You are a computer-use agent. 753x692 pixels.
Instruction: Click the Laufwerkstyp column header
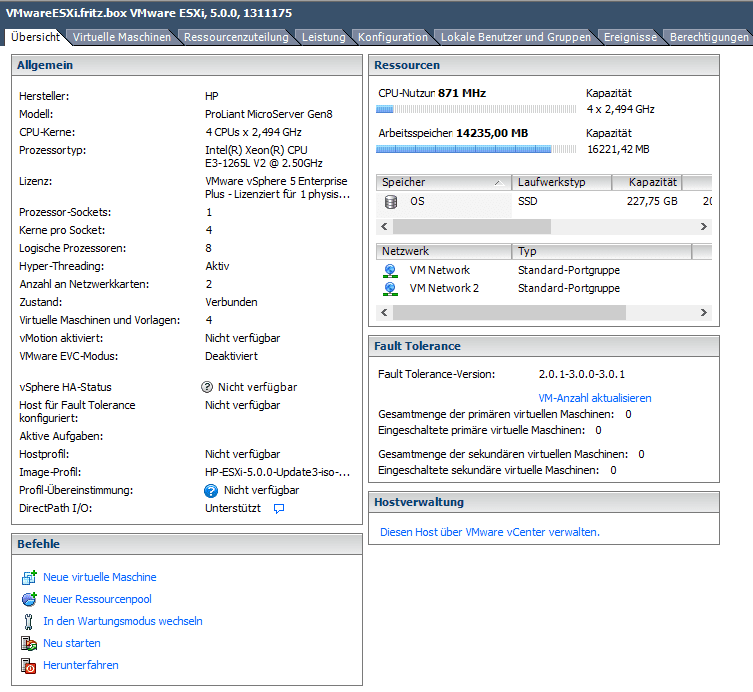click(x=562, y=182)
